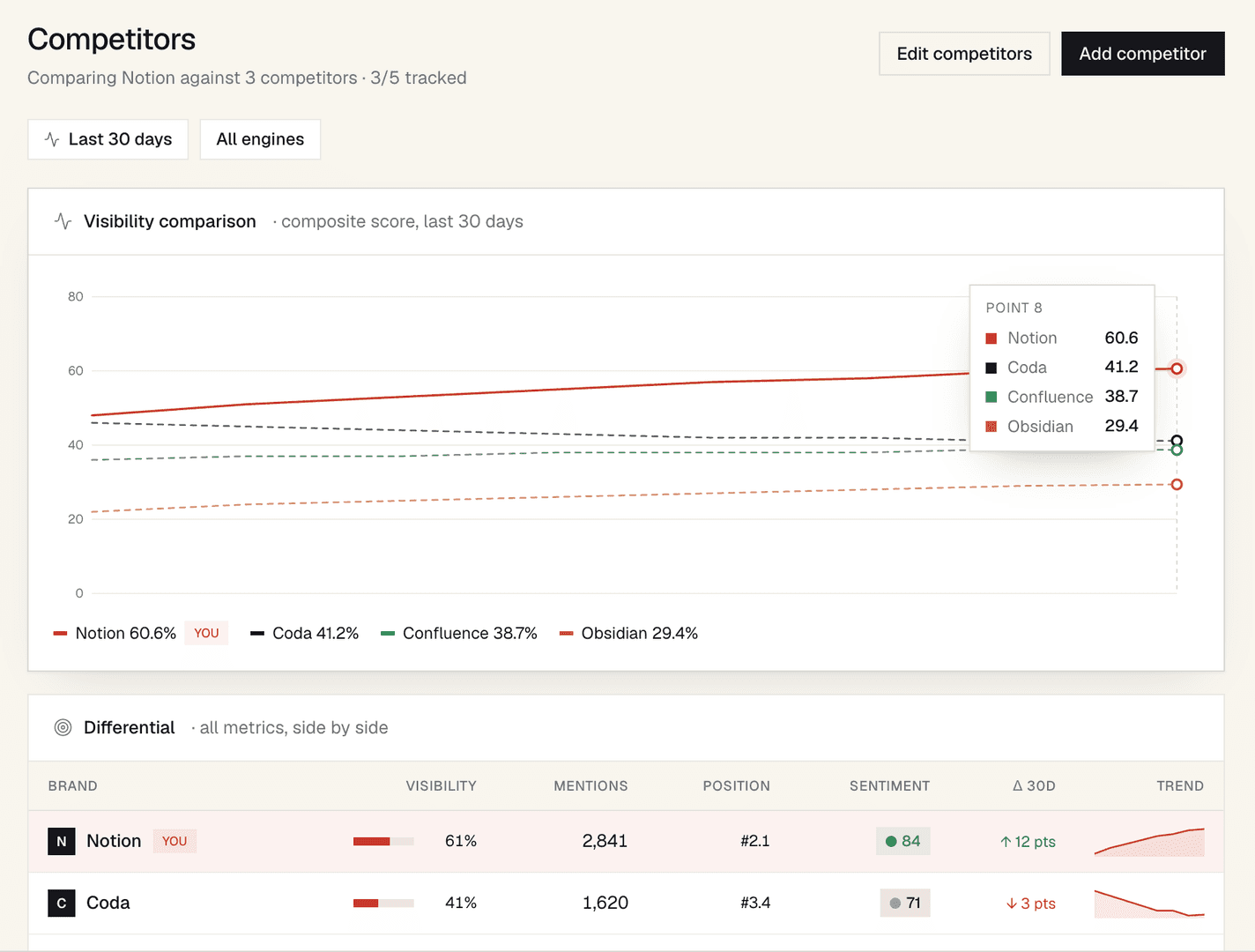Click the YOU badge in Notion table row
1255x952 pixels.
coord(175,841)
